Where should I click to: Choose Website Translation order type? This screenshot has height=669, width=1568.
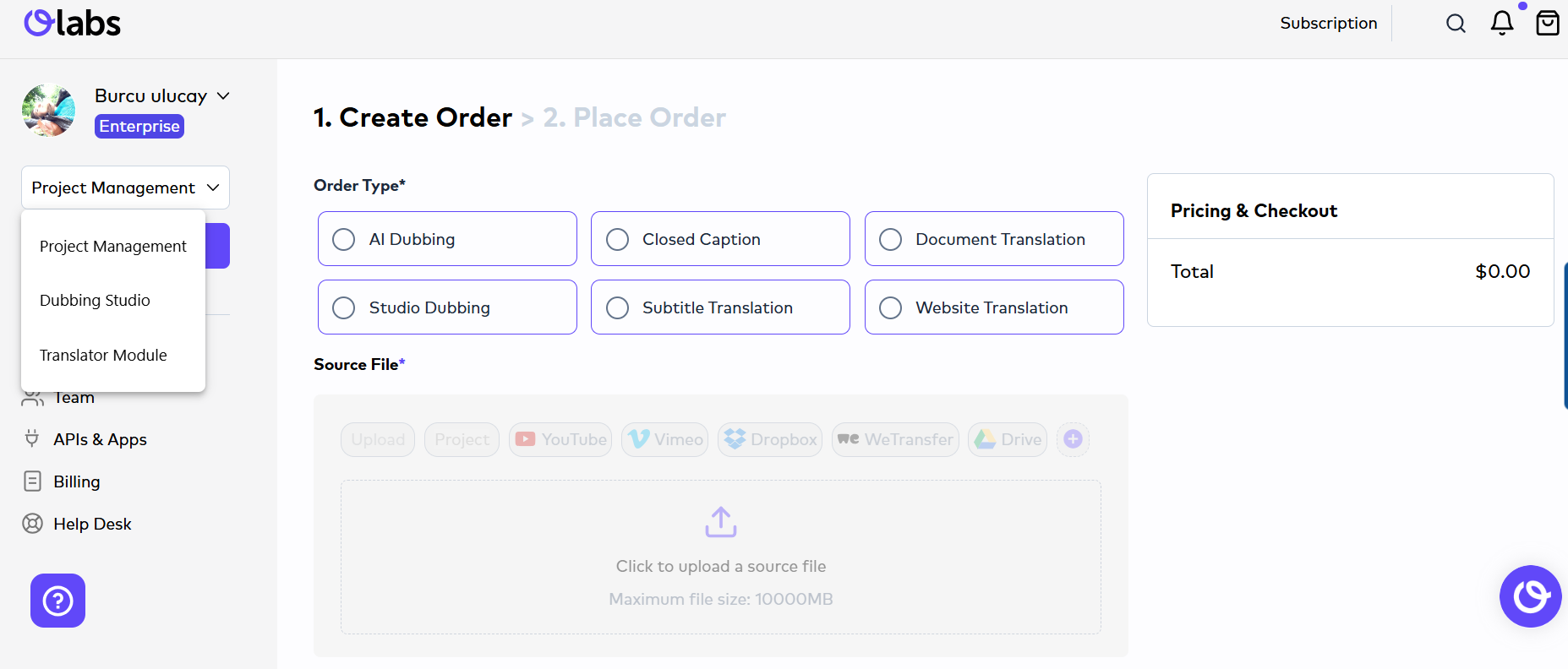(891, 307)
